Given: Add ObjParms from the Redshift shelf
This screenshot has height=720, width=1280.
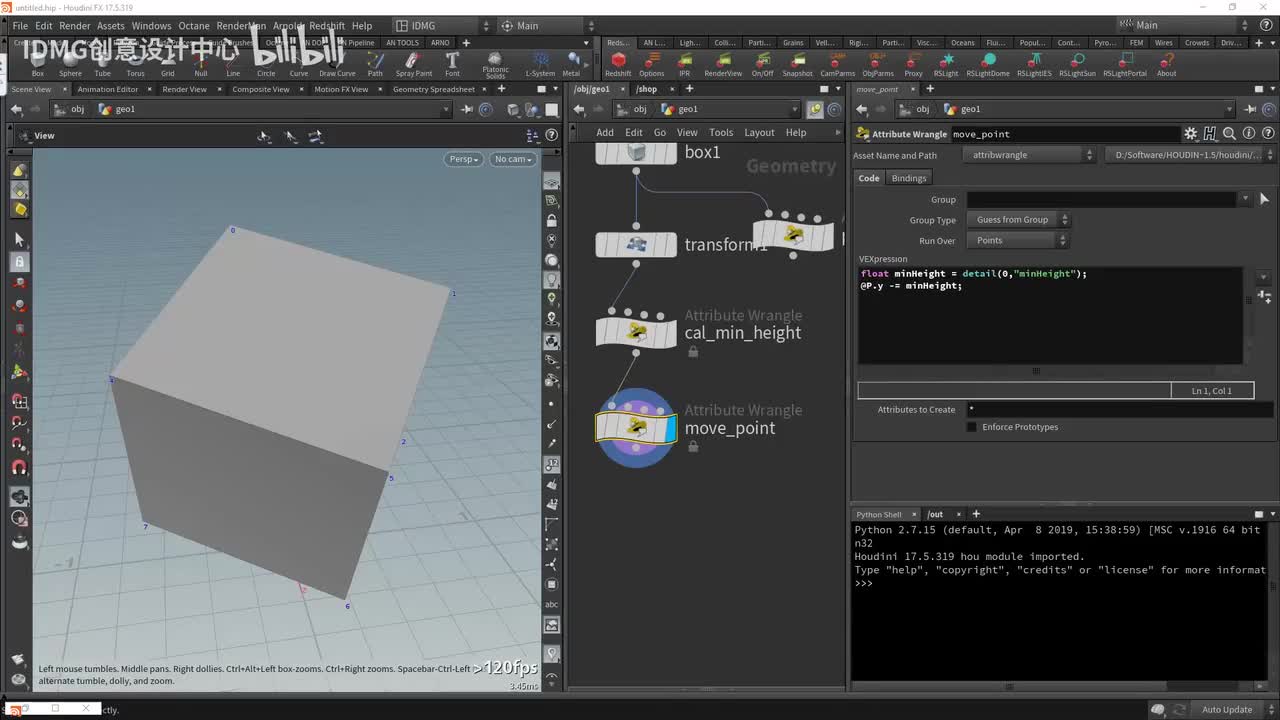Looking at the screenshot, I should [878, 66].
